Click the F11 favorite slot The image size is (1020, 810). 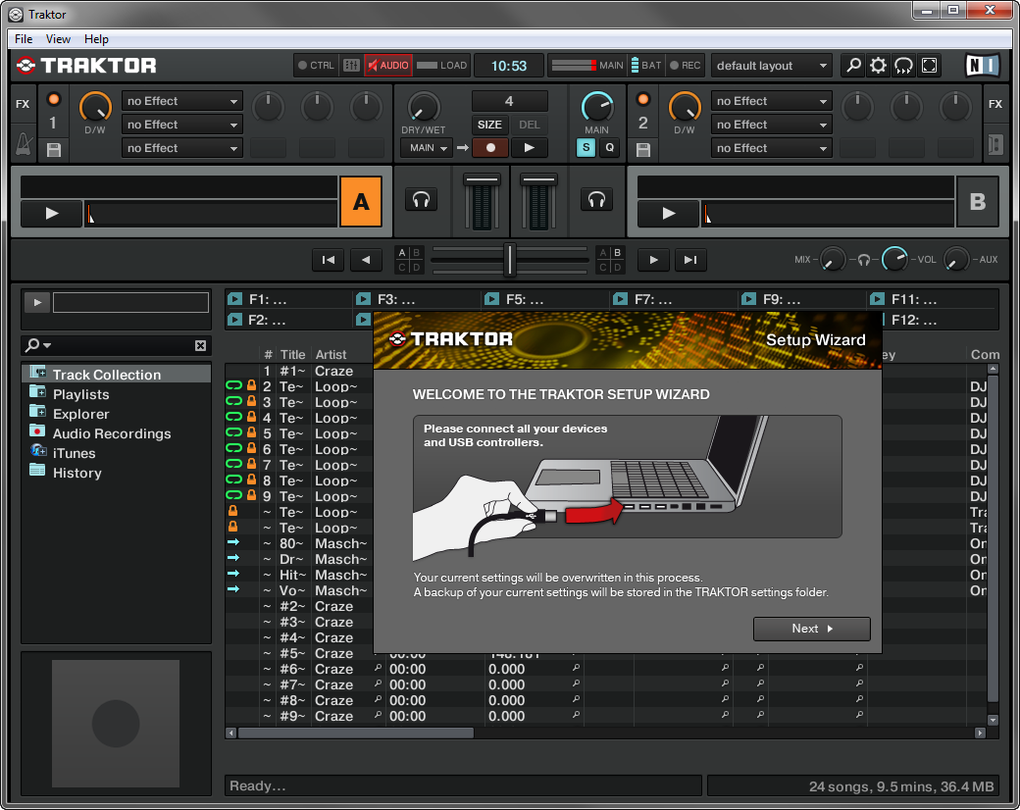pyautogui.click(x=932, y=299)
